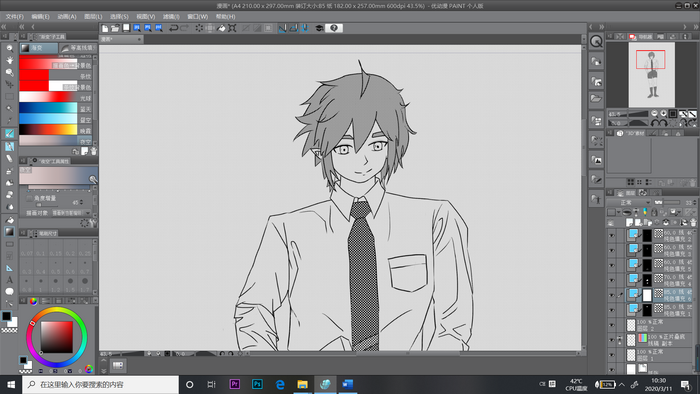Open the 视图(V) menu
700x394 pixels.
tap(146, 17)
